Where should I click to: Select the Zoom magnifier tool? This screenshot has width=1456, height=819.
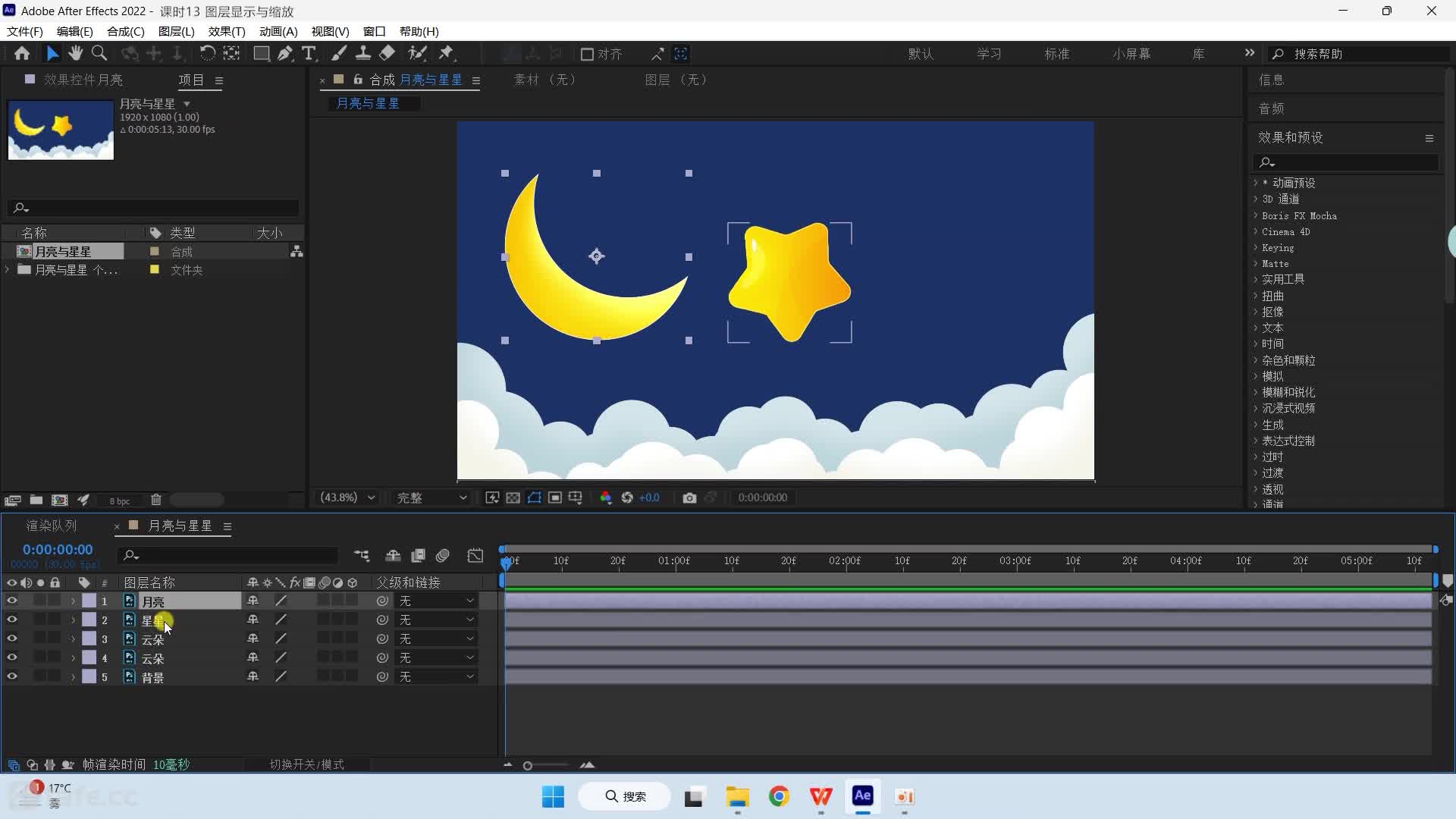tap(99, 54)
